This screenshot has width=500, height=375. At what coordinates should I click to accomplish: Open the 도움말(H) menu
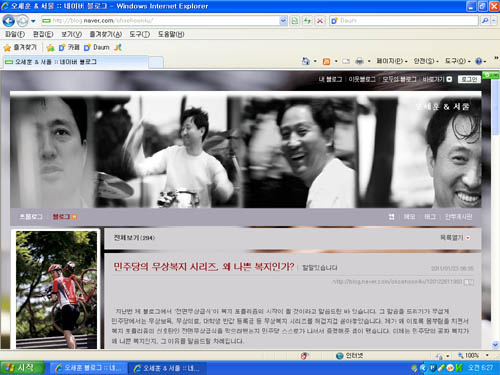[171, 34]
